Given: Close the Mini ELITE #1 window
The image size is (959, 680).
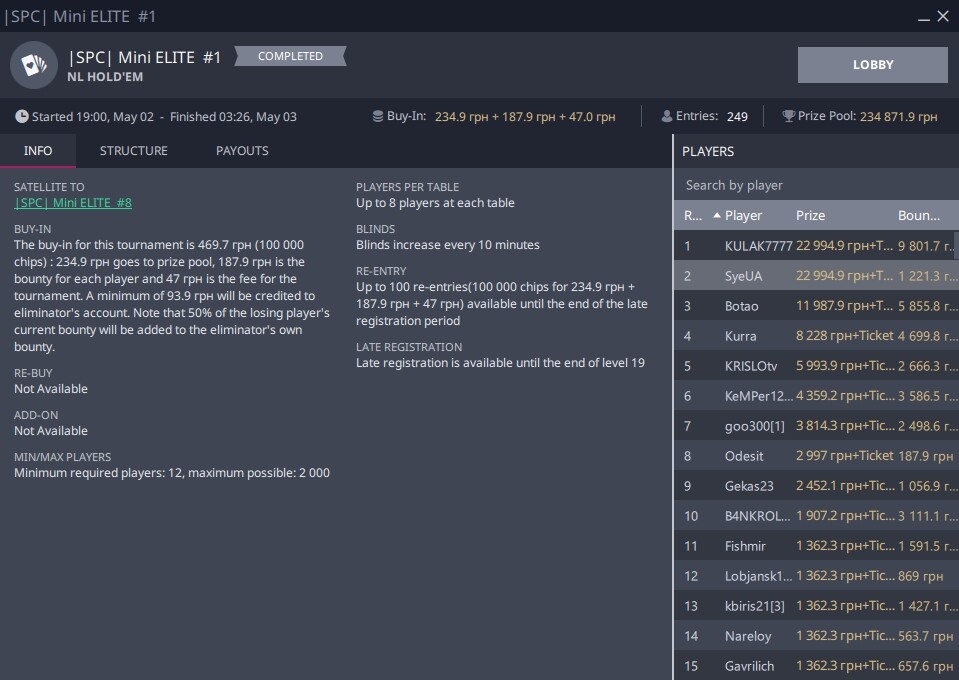Looking at the screenshot, I should 943,17.
